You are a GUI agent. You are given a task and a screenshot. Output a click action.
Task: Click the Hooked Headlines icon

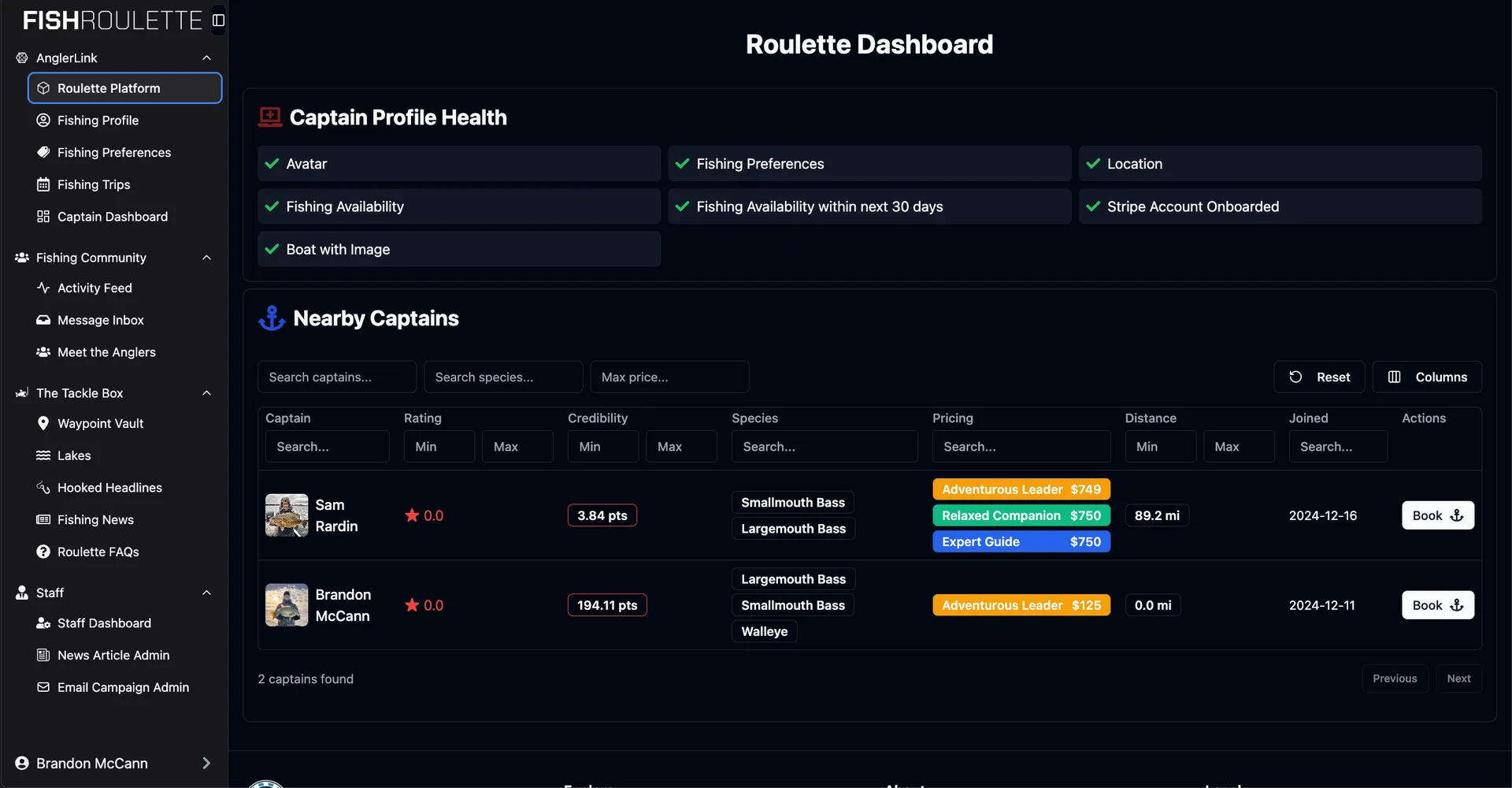[43, 488]
